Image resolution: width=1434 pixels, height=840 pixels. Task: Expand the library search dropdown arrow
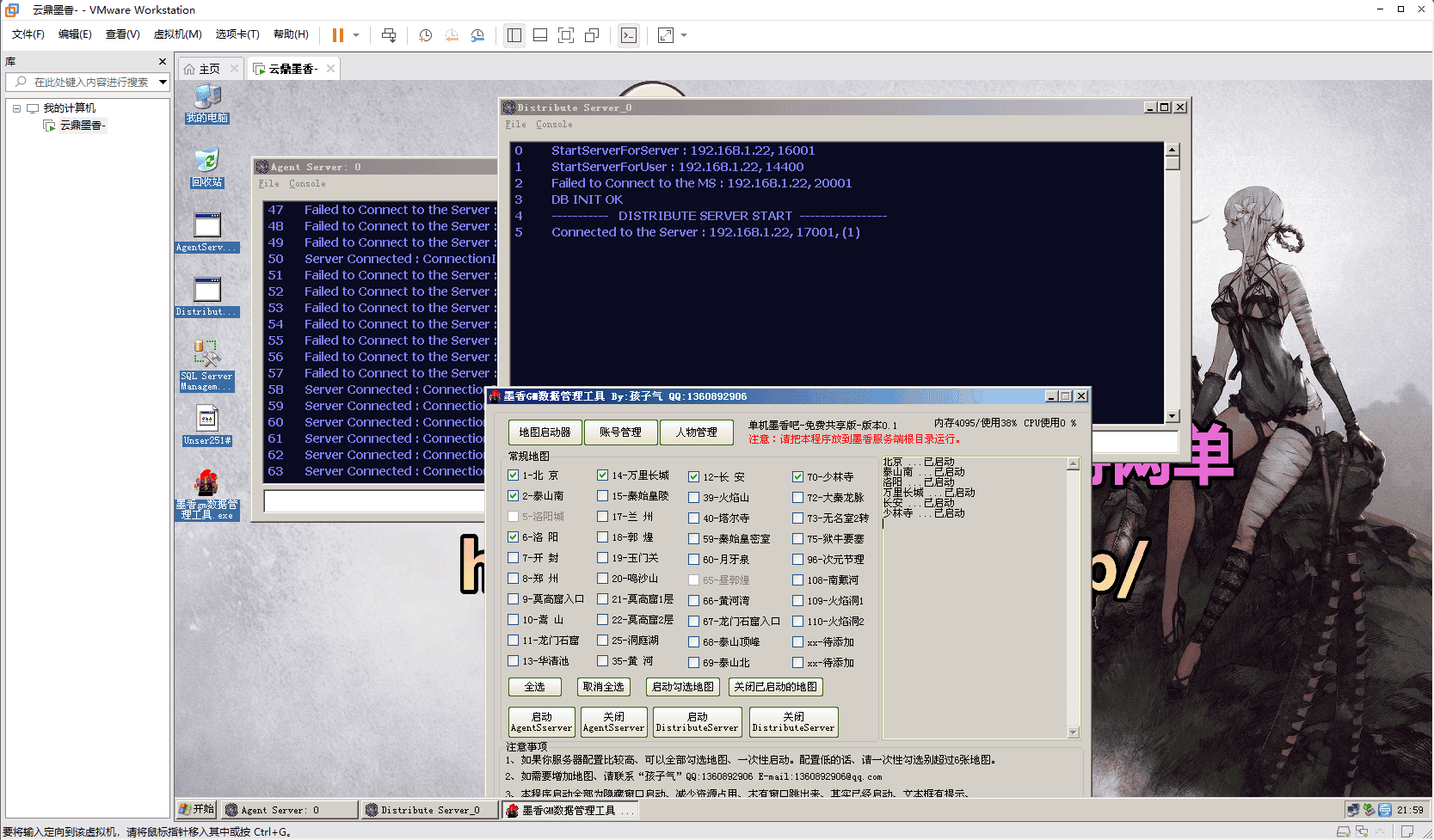(x=163, y=83)
